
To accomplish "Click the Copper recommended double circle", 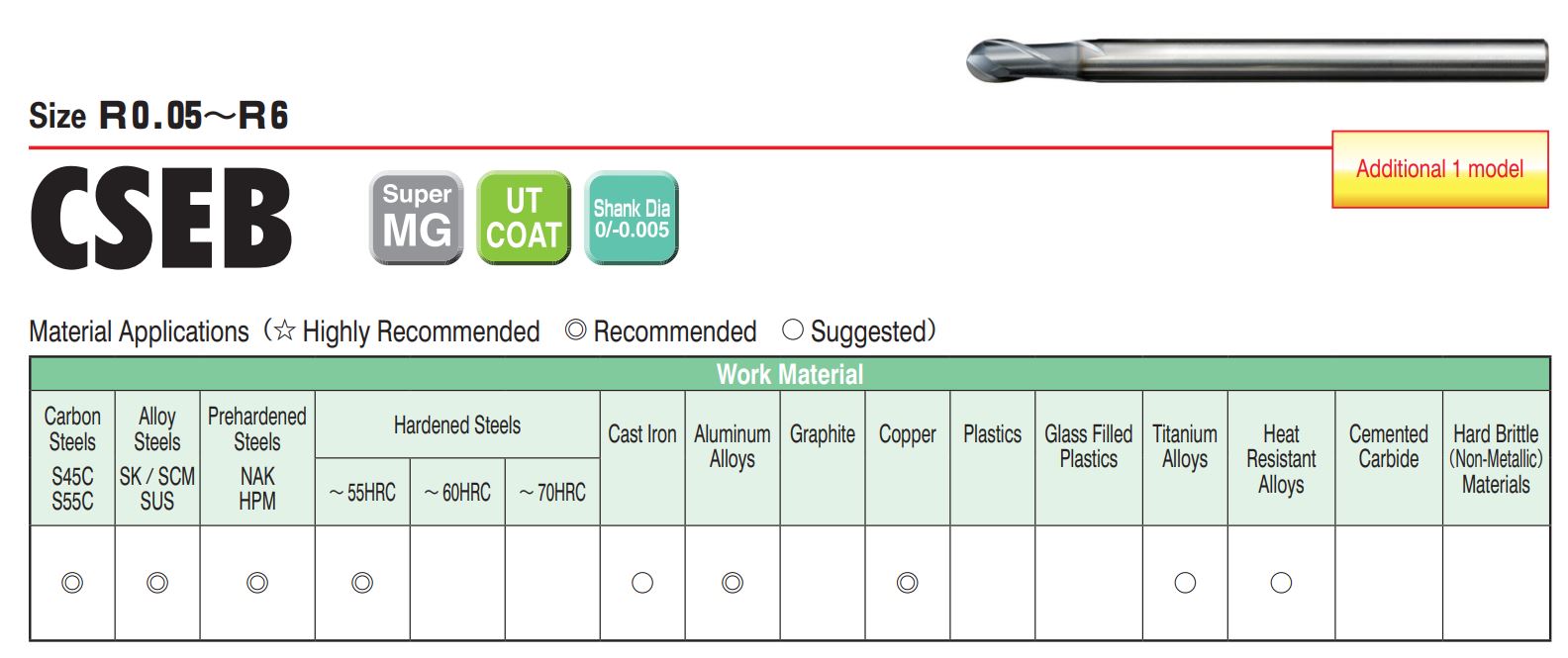I will 908,583.
